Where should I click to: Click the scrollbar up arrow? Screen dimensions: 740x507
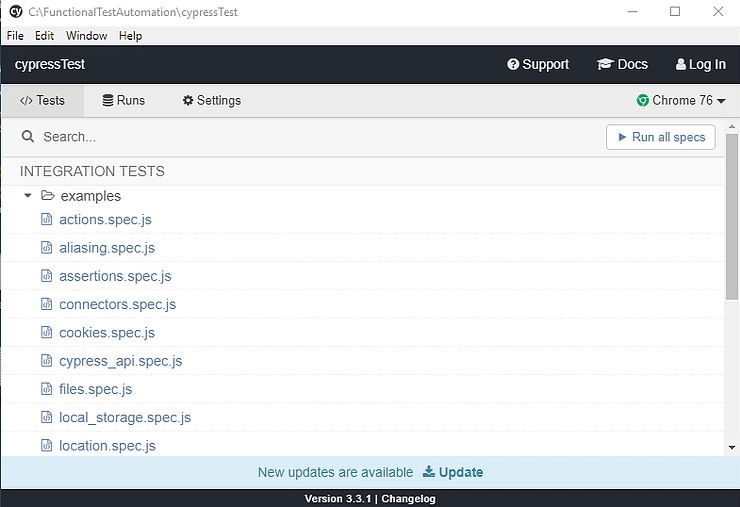732,127
